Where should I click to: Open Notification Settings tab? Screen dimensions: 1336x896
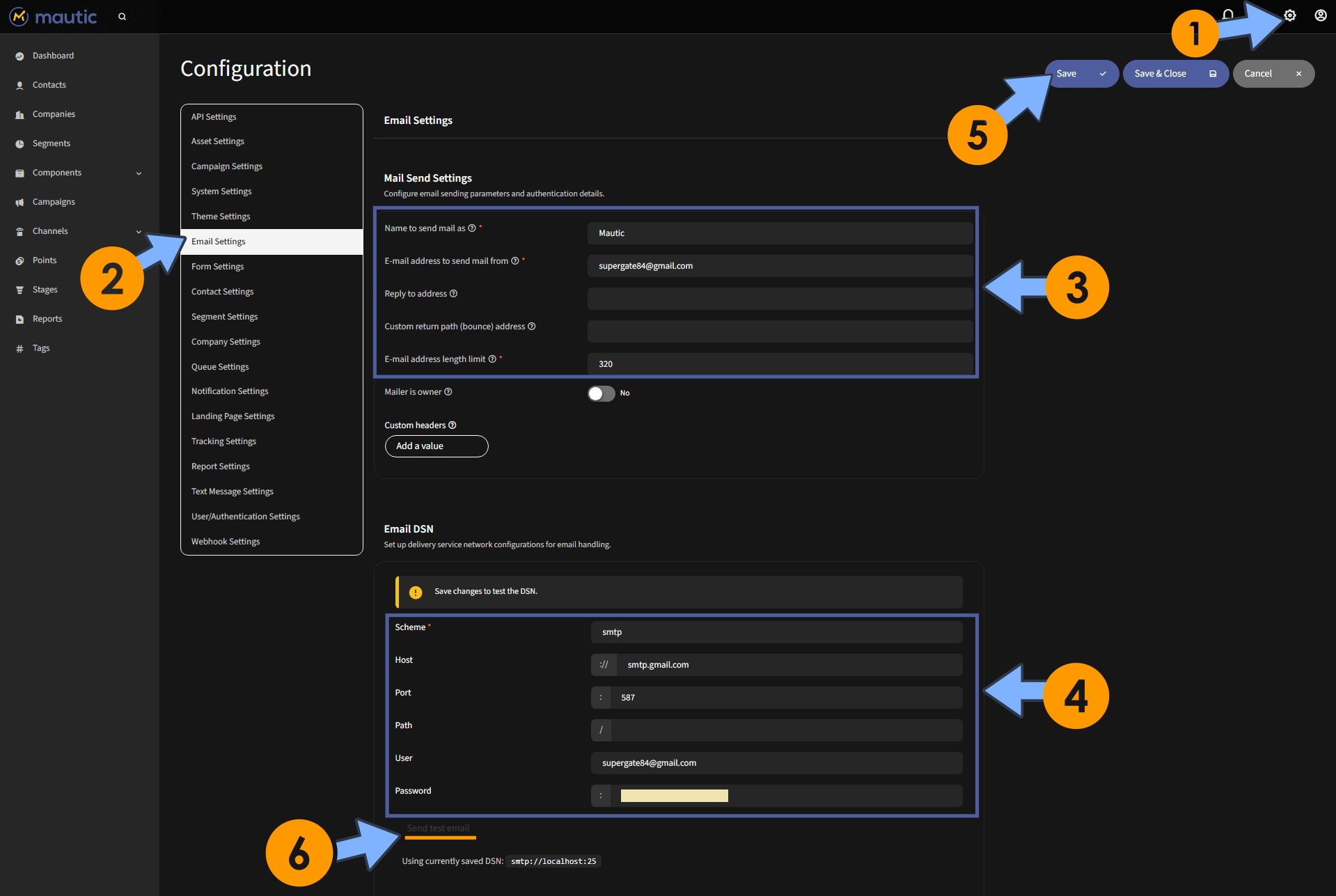tap(272, 391)
